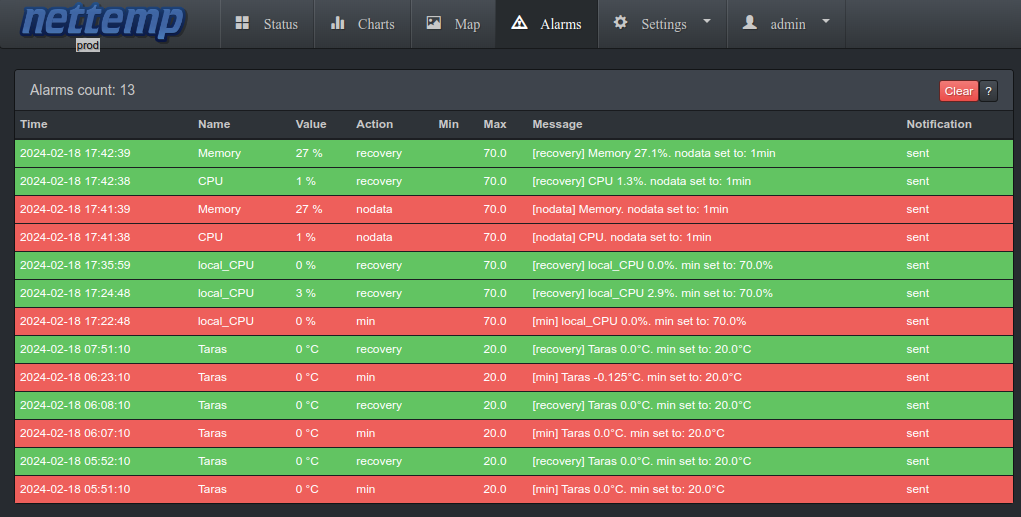Click the Status grid icon
This screenshot has height=517, width=1021.
(242, 23)
